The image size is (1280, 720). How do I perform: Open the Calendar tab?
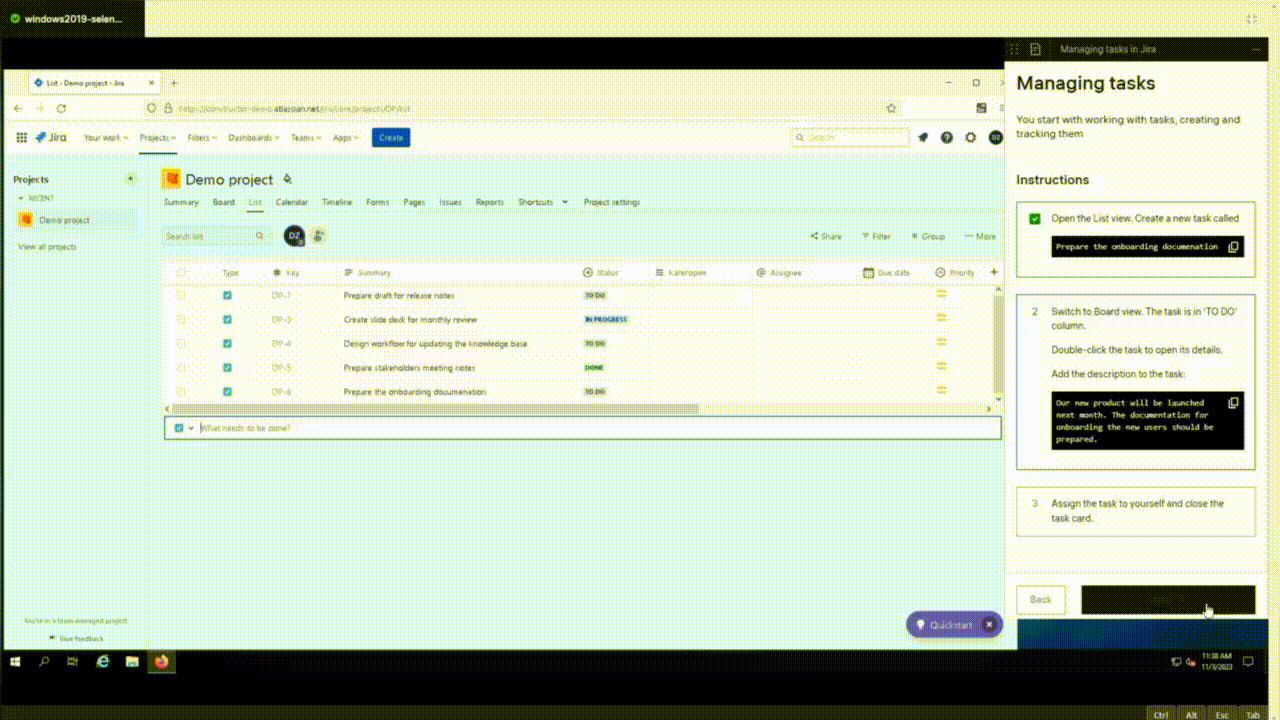291,202
